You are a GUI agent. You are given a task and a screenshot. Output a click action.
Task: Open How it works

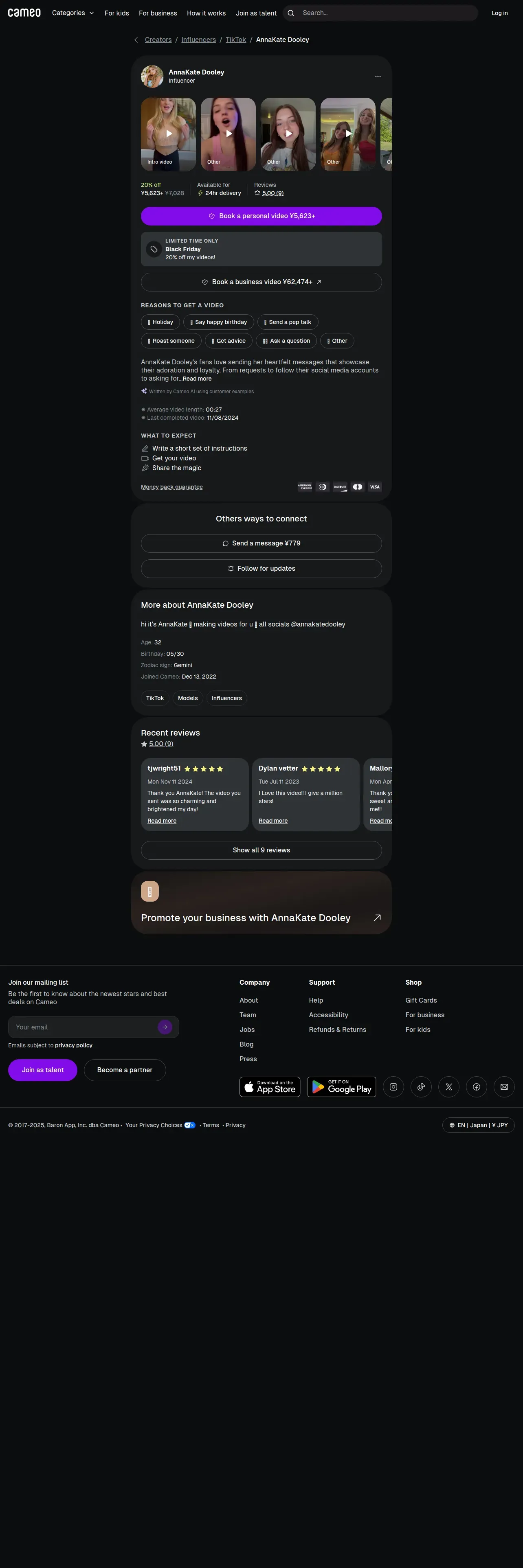(207, 13)
